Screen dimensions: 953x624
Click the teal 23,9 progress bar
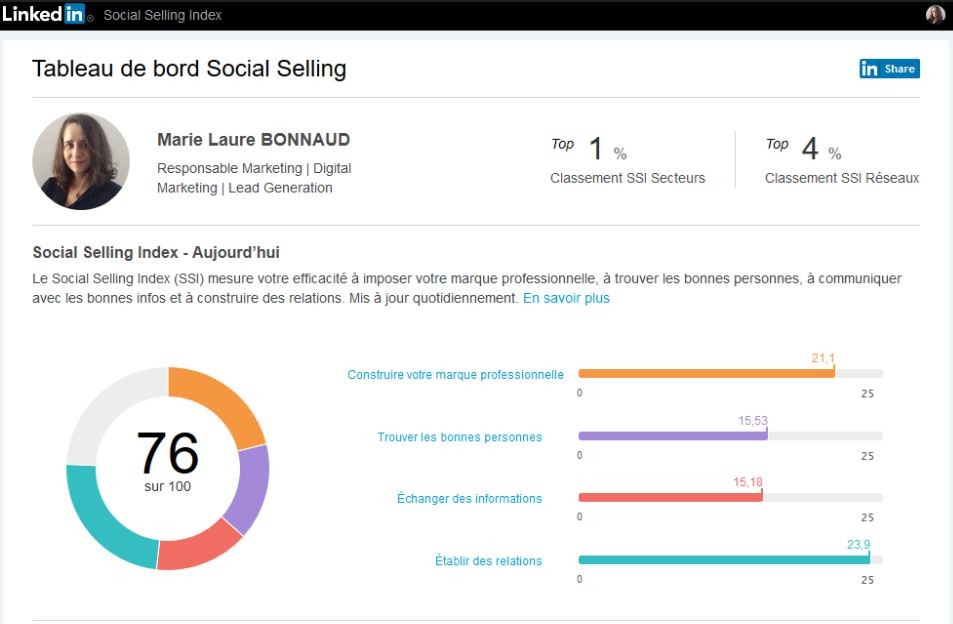[724, 560]
